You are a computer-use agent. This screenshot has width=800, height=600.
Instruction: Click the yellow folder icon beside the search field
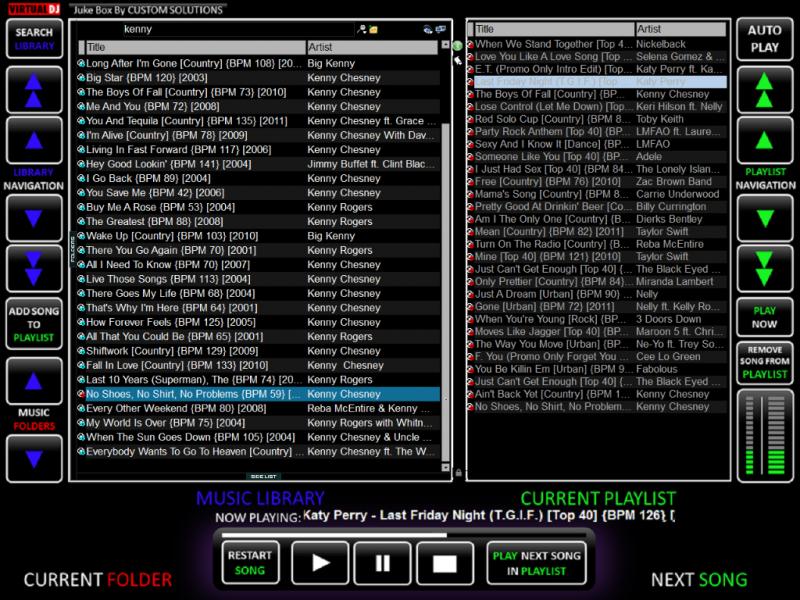[373, 30]
